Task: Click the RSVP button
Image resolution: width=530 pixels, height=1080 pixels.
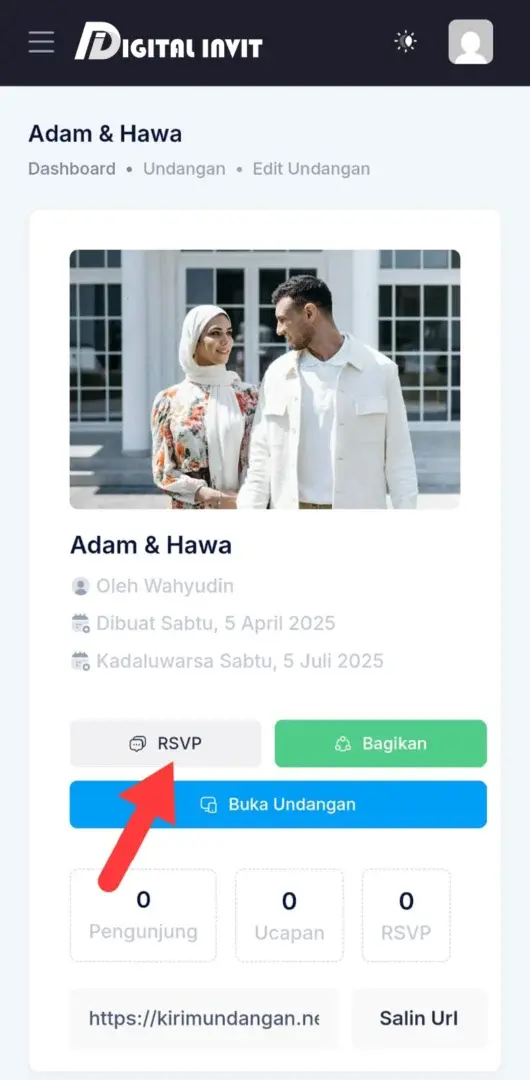Action: [x=165, y=743]
